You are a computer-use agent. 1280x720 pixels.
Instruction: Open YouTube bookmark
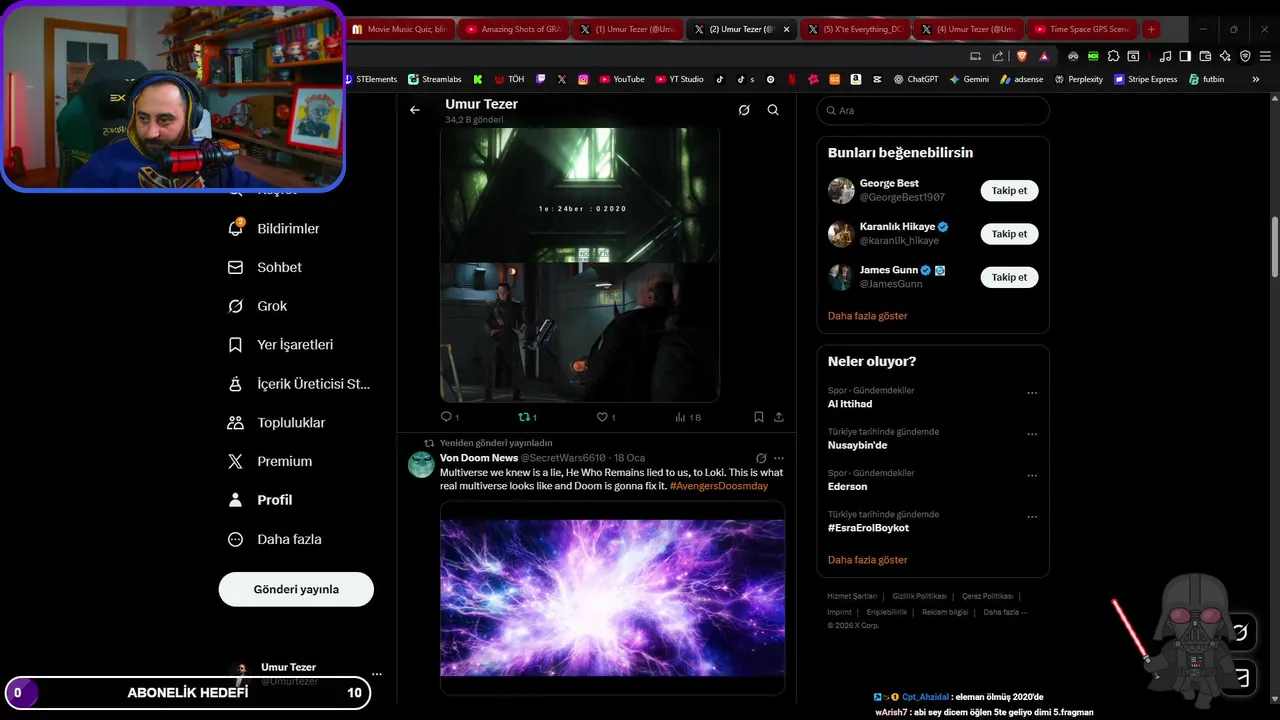[x=622, y=79]
